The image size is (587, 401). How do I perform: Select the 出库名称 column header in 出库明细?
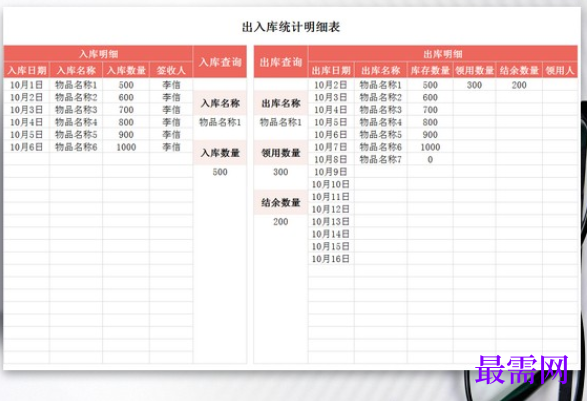pyautogui.click(x=380, y=70)
